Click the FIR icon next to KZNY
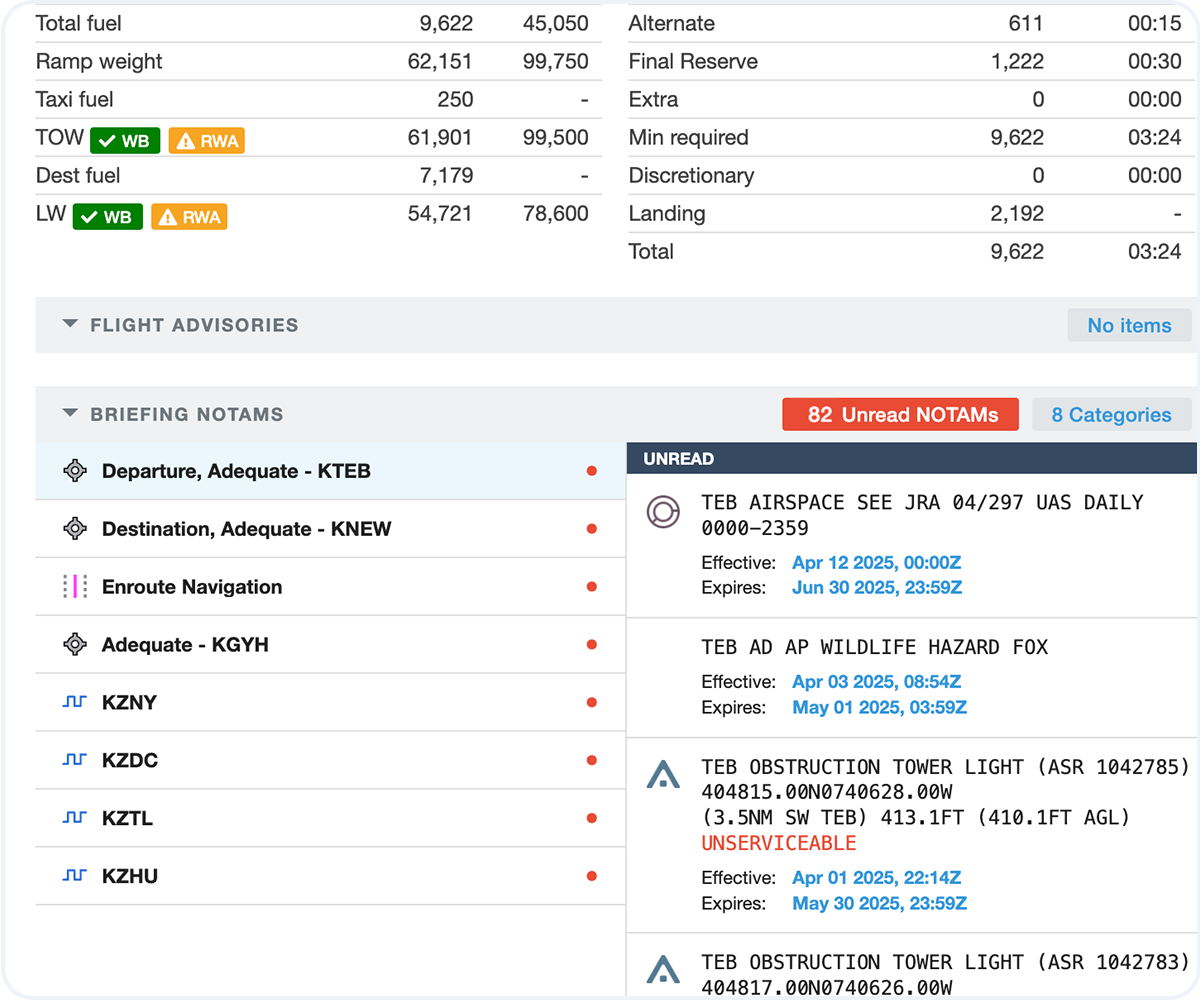 pos(75,703)
